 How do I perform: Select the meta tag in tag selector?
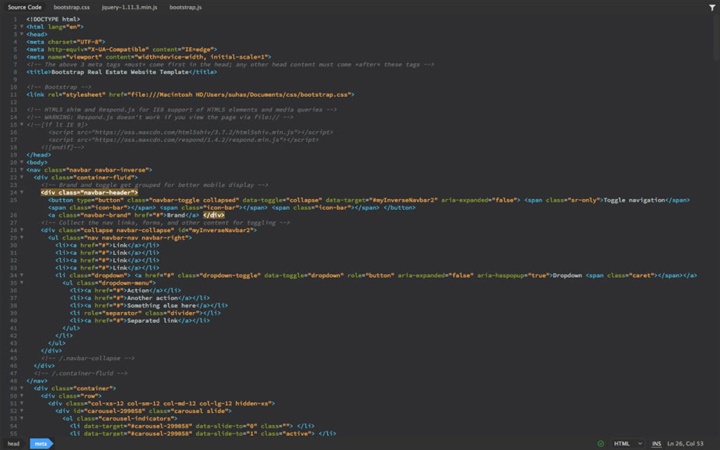pos(41,444)
